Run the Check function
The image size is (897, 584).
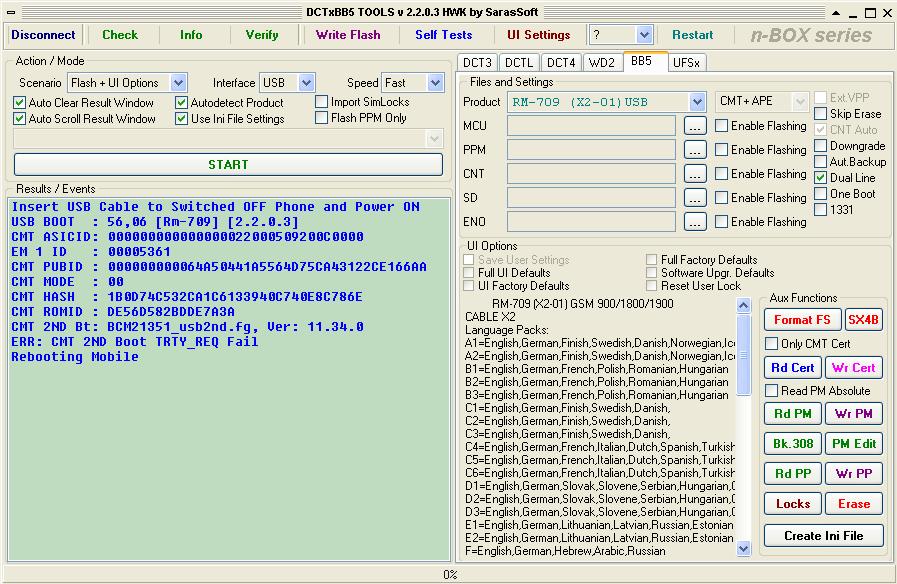coord(120,35)
